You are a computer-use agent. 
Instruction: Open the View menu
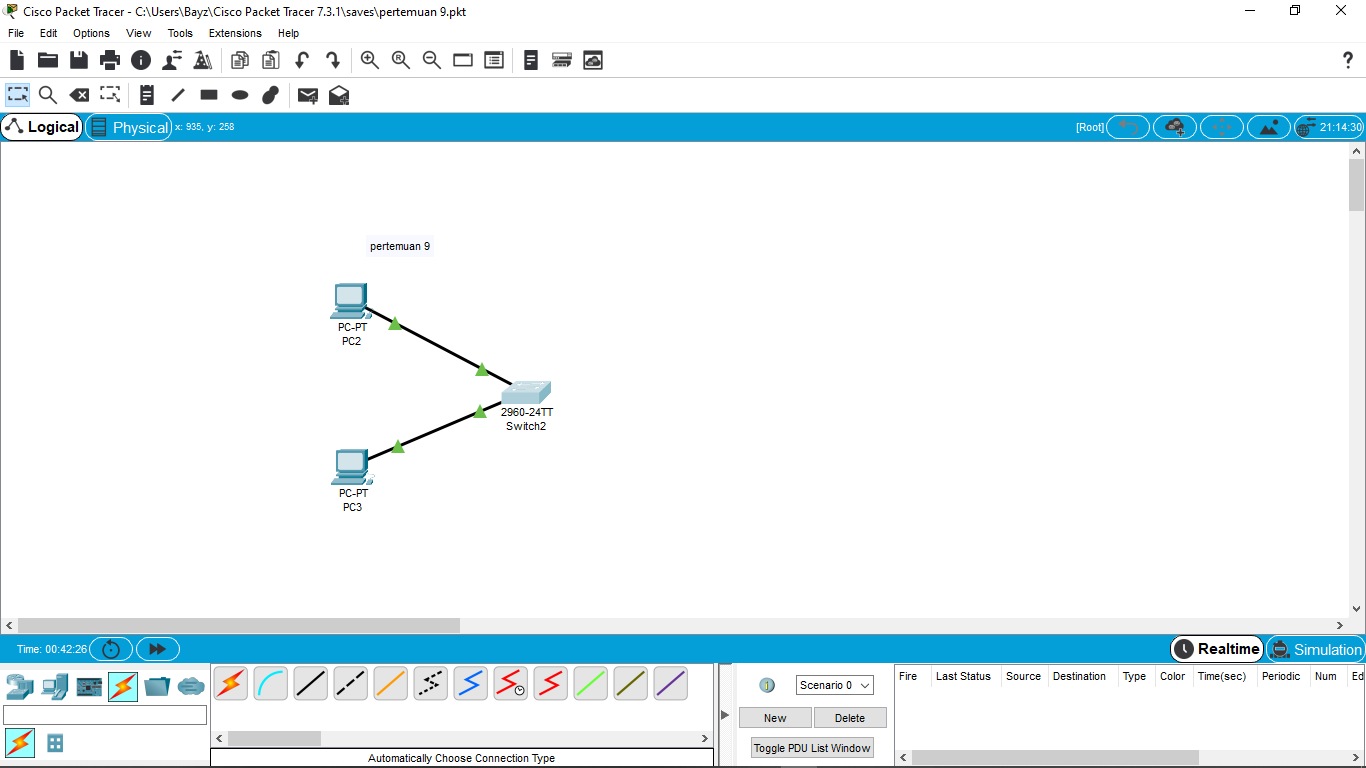coord(139,33)
